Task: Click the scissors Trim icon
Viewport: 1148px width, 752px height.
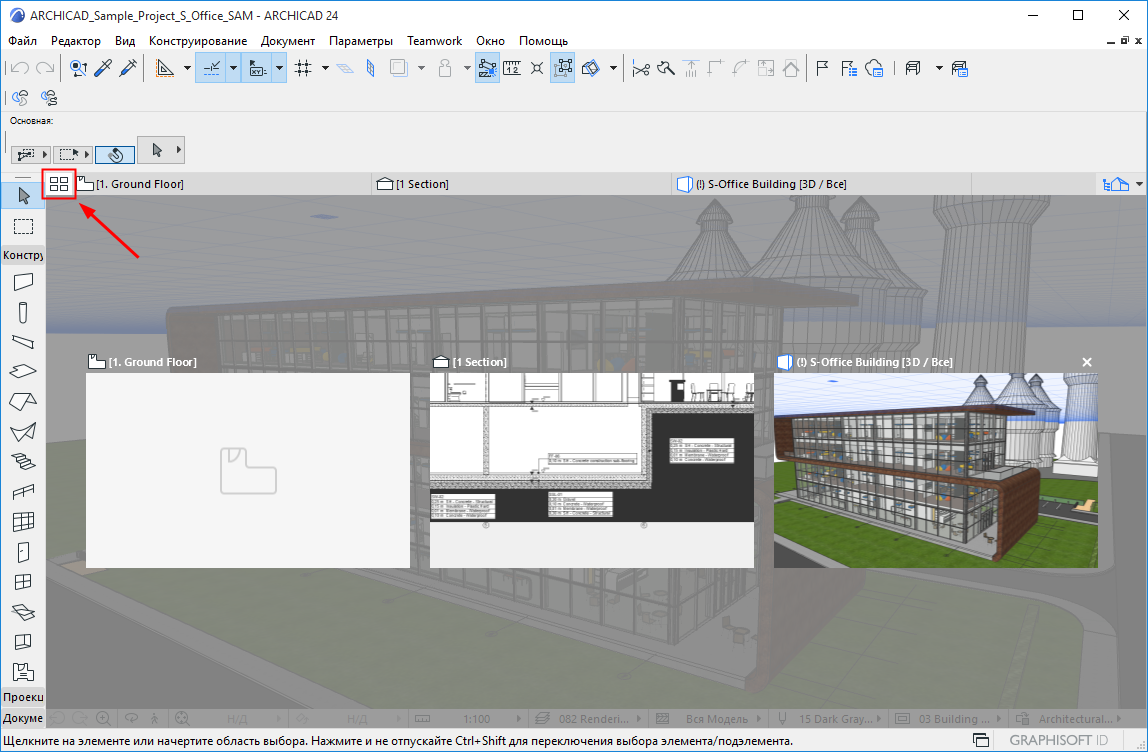Action: click(x=641, y=69)
